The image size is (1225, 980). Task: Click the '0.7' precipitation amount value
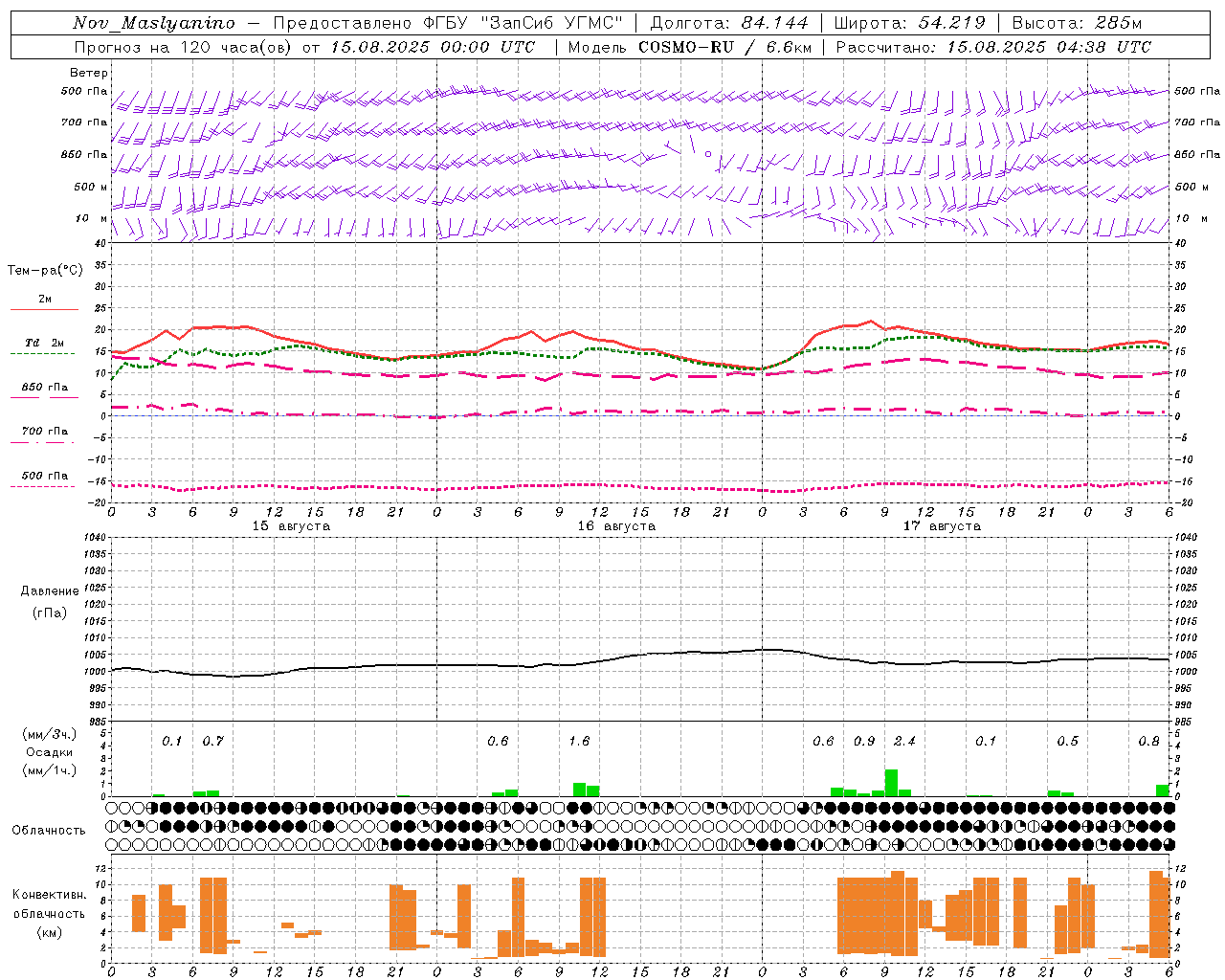click(x=212, y=741)
